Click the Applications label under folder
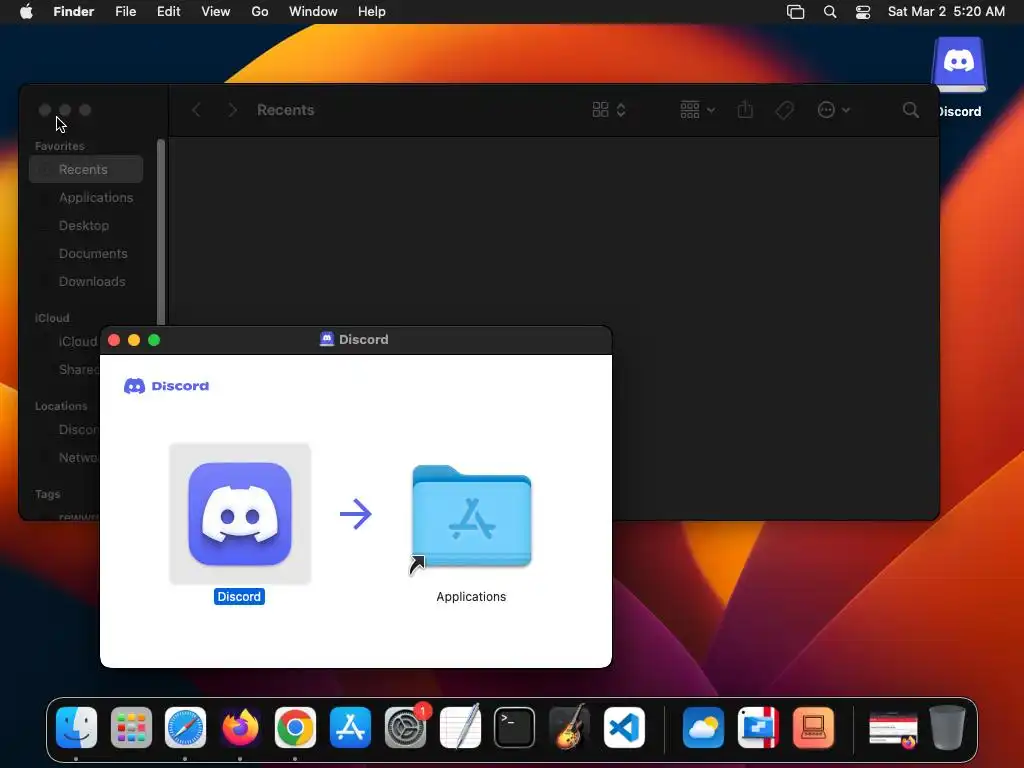The height and width of the screenshot is (768, 1024). [471, 596]
